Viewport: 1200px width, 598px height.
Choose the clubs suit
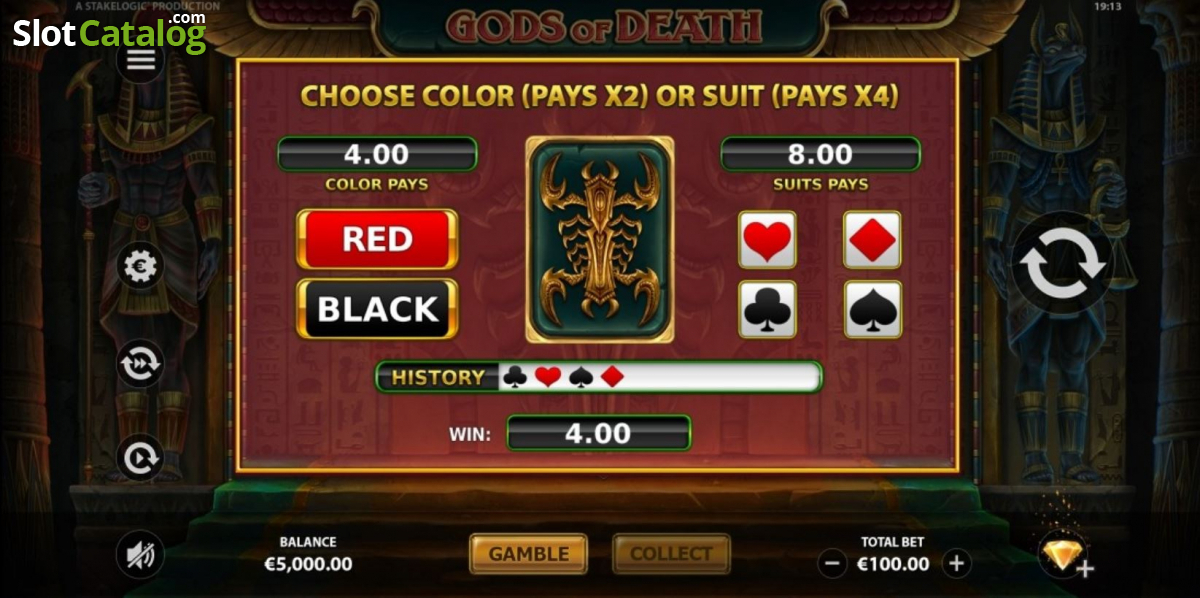click(767, 309)
